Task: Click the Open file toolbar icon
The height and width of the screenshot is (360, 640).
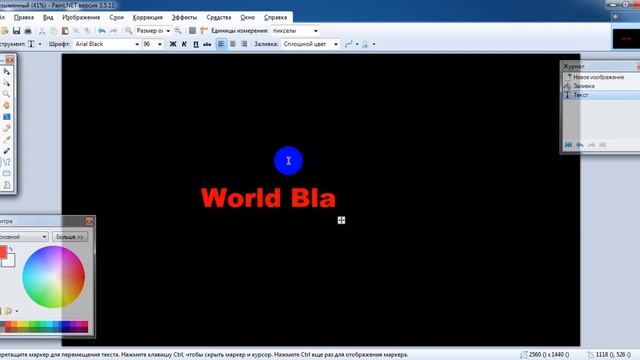Action: [5, 31]
